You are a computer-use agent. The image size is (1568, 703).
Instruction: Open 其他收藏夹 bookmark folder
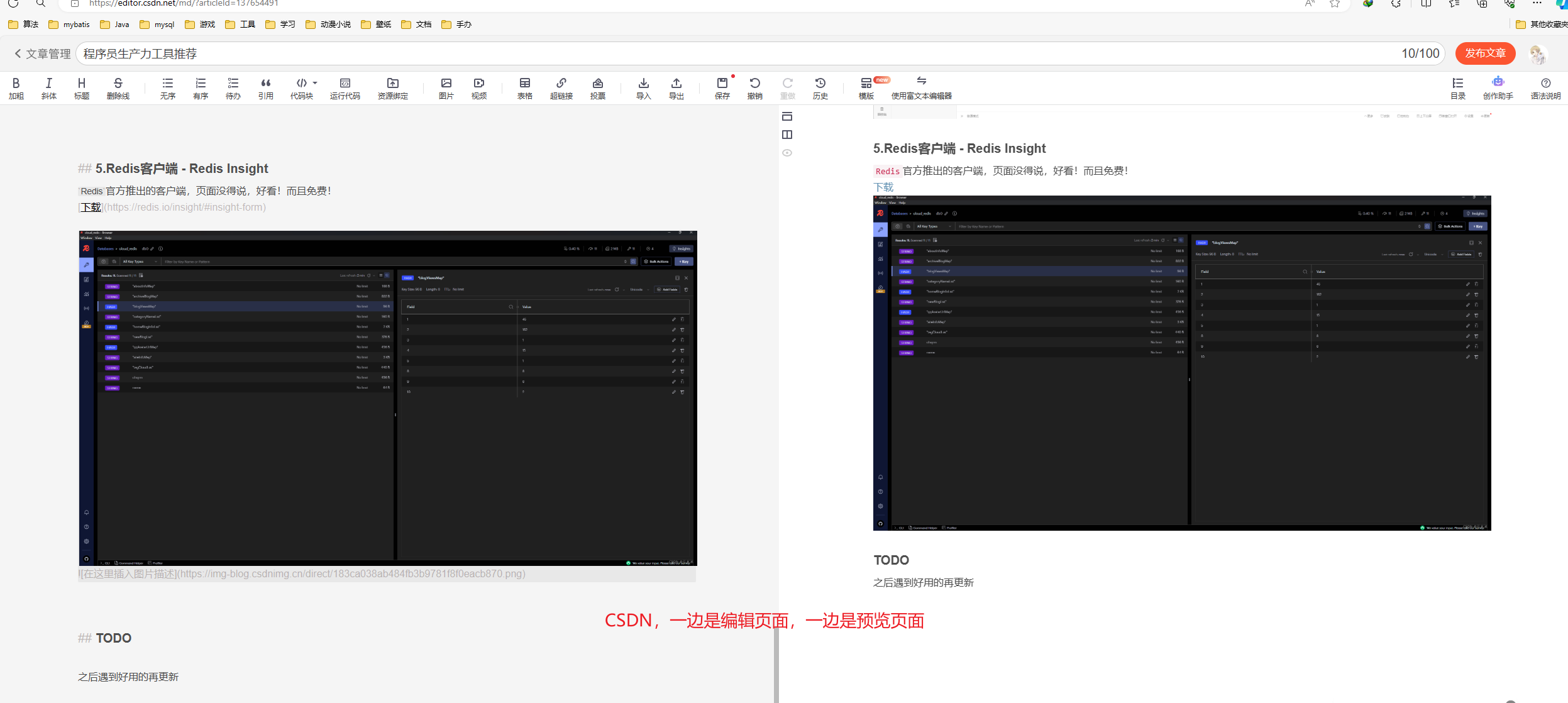click(x=1542, y=25)
